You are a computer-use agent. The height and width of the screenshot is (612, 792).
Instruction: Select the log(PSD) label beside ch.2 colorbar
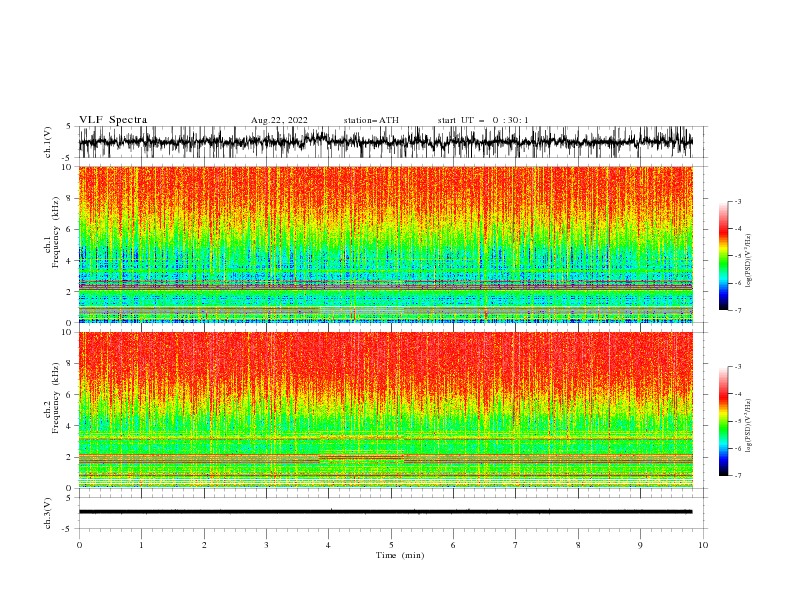point(748,426)
